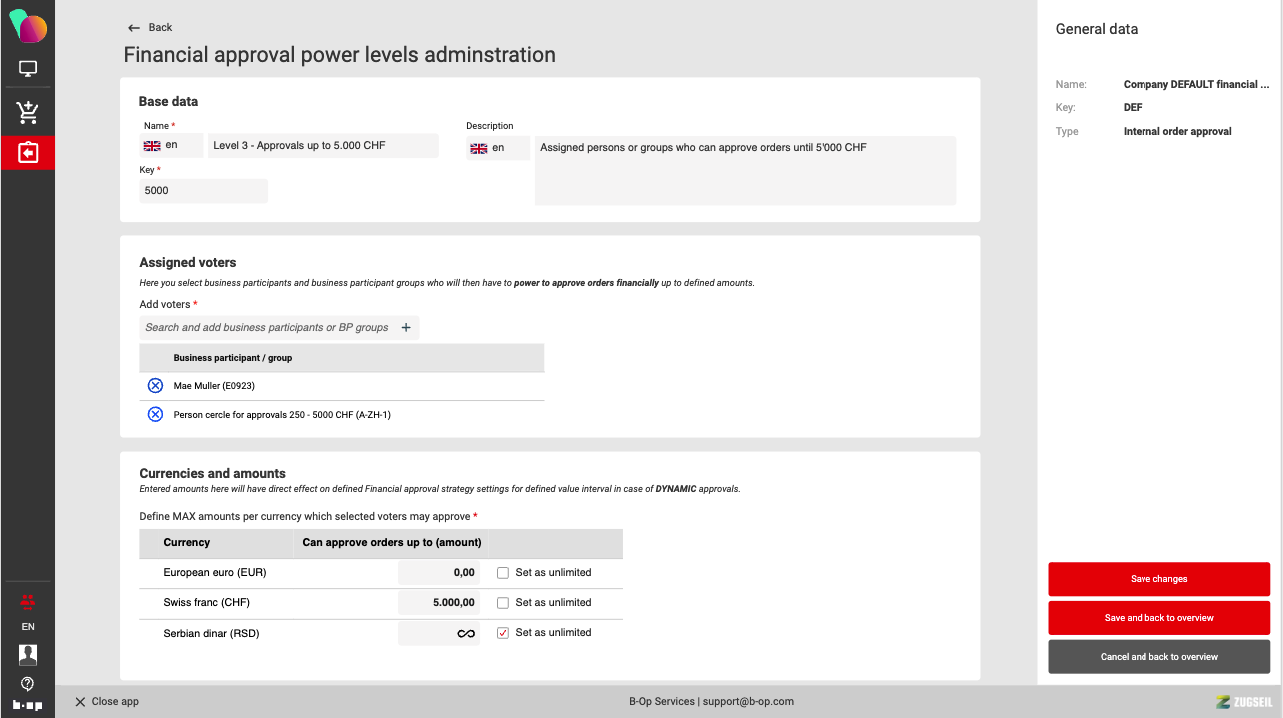
Task: Check Set as unlimited for Swiss franc
Action: tap(503, 603)
